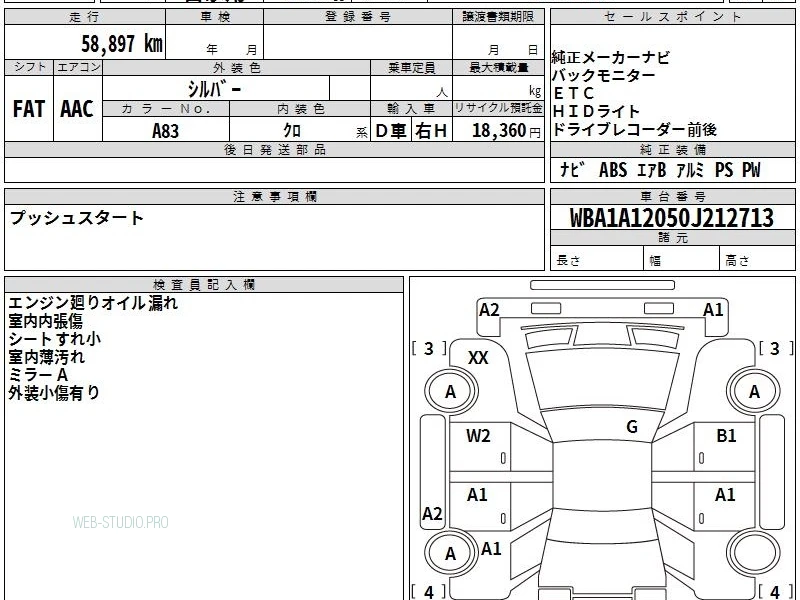
Task: Click the 後日発送部品 header
Action: (x=274, y=149)
